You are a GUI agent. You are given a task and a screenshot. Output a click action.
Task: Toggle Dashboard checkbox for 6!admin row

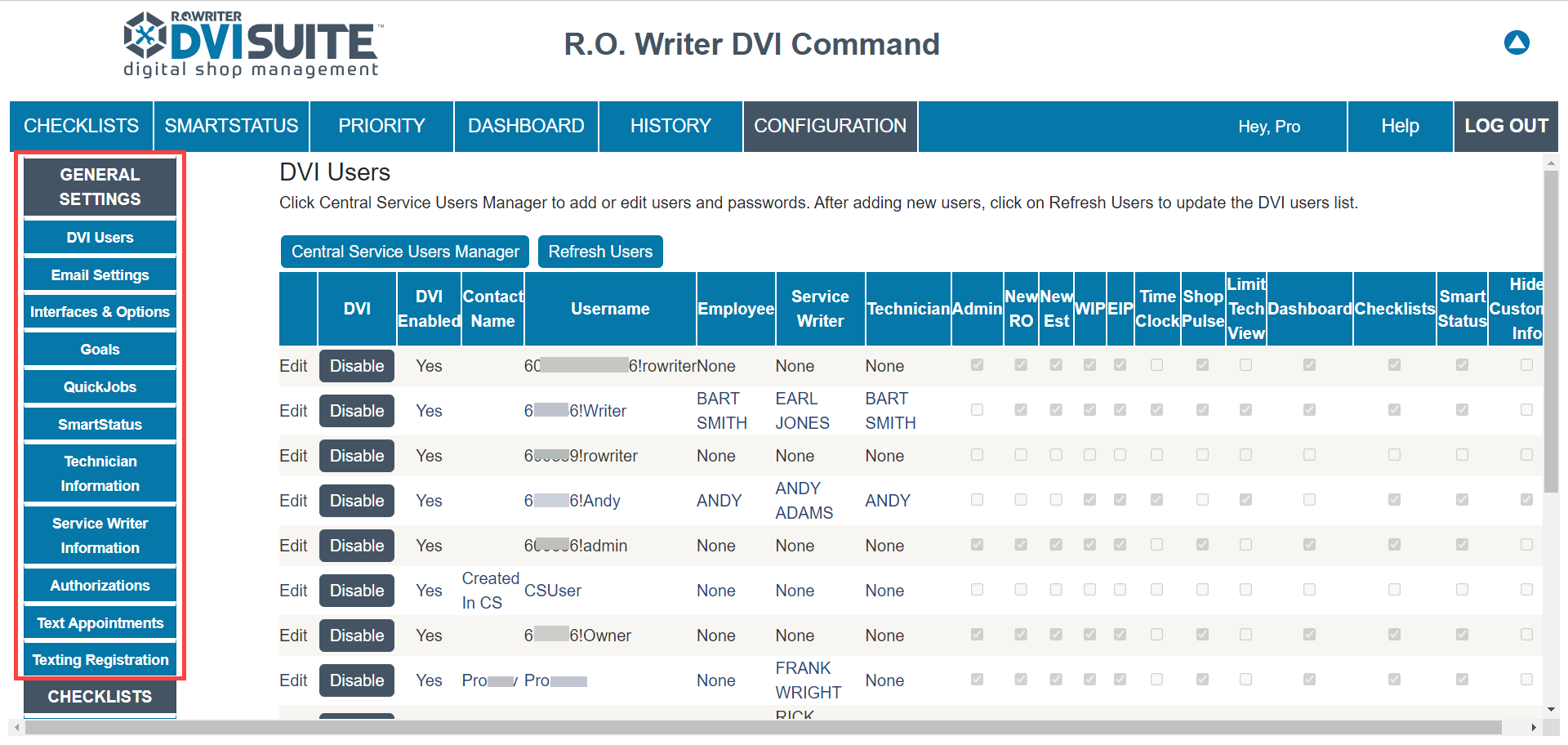click(1309, 545)
